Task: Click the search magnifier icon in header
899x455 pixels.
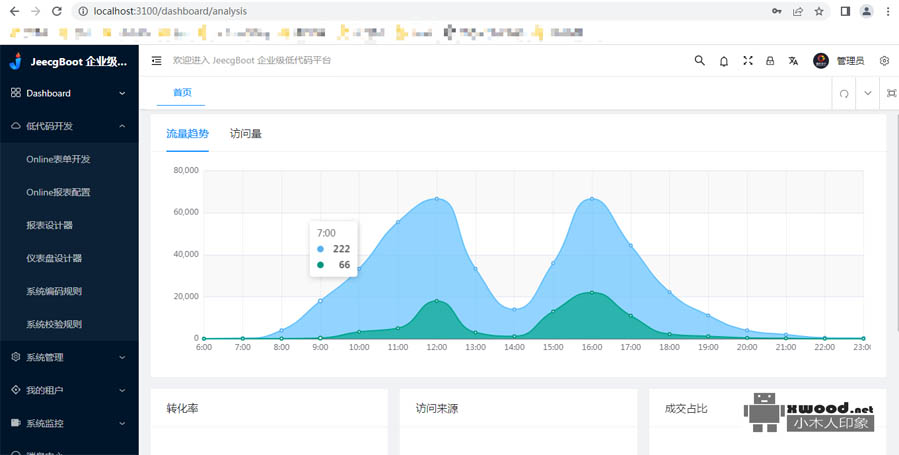Action: click(x=700, y=61)
